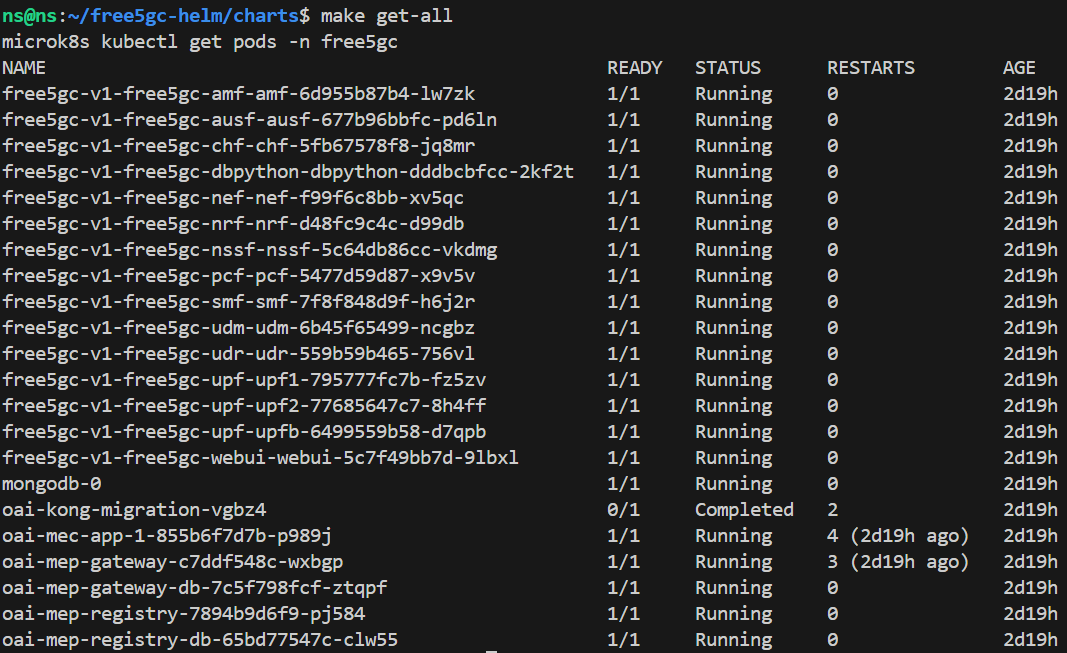This screenshot has width=1067, height=653.
Task: Click the chf pod name ending in jq8mr
Action: pyautogui.click(x=238, y=146)
